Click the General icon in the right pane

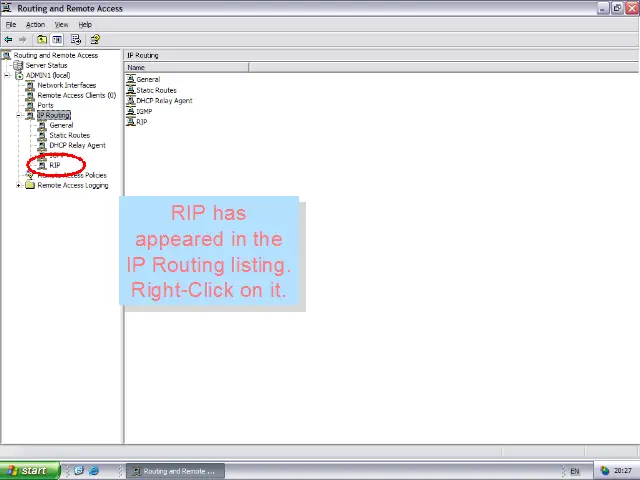point(131,79)
